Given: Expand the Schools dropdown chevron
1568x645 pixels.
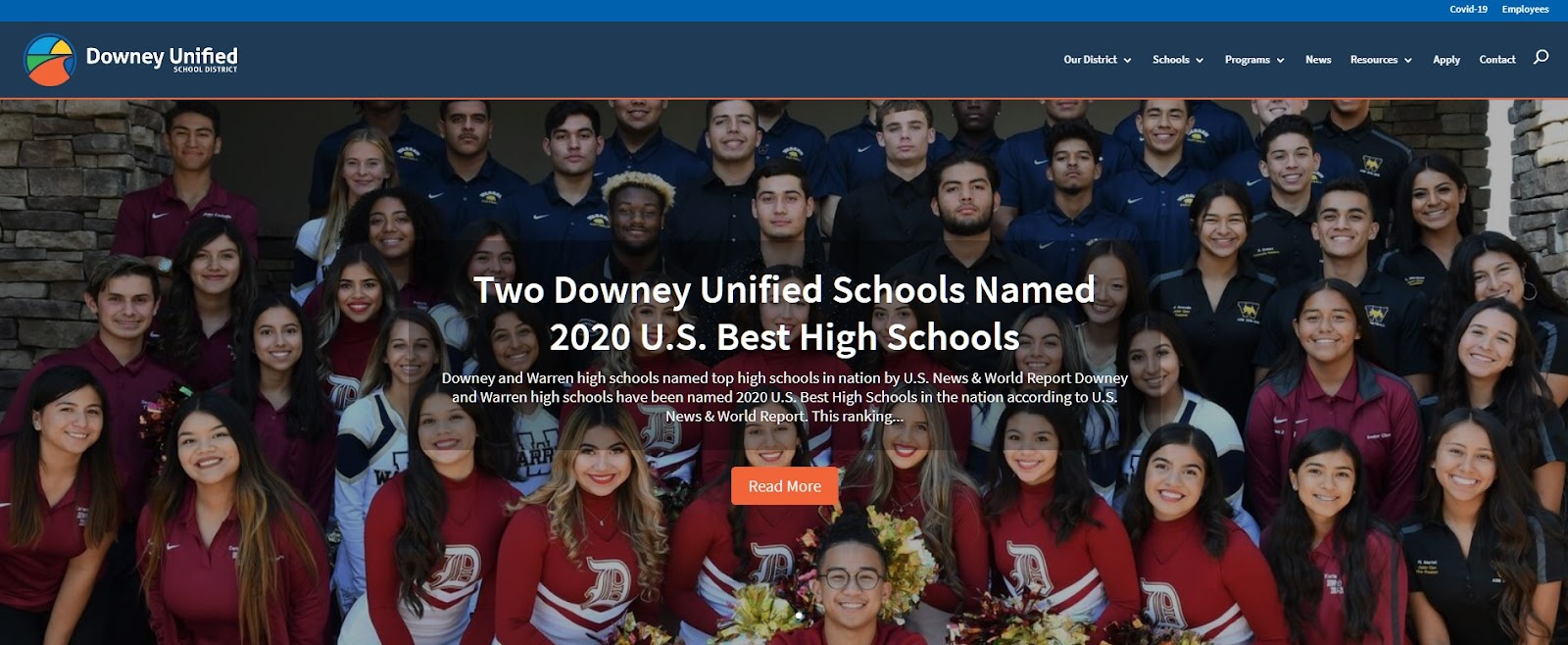Looking at the screenshot, I should [x=1200, y=61].
